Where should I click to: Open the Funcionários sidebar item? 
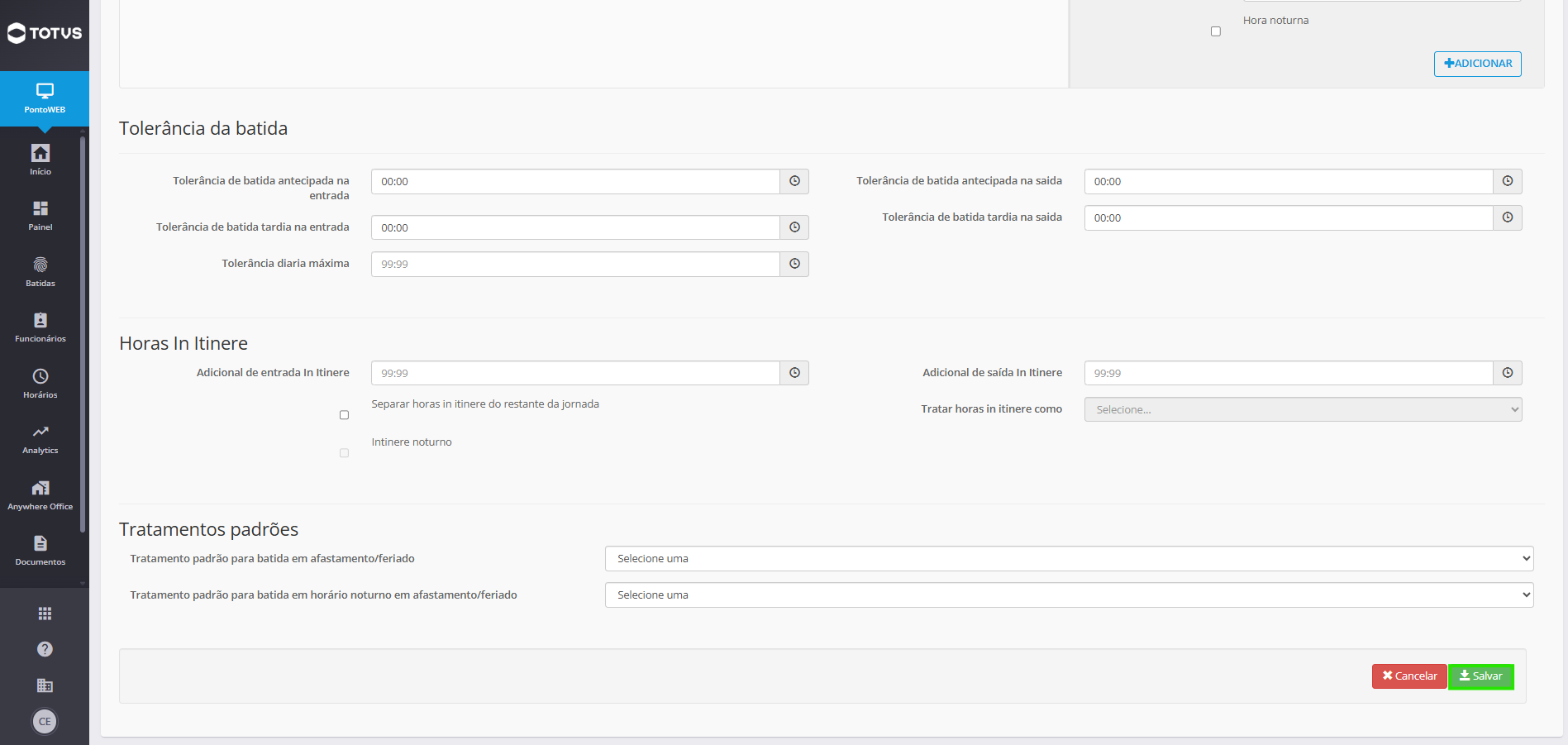(x=41, y=327)
